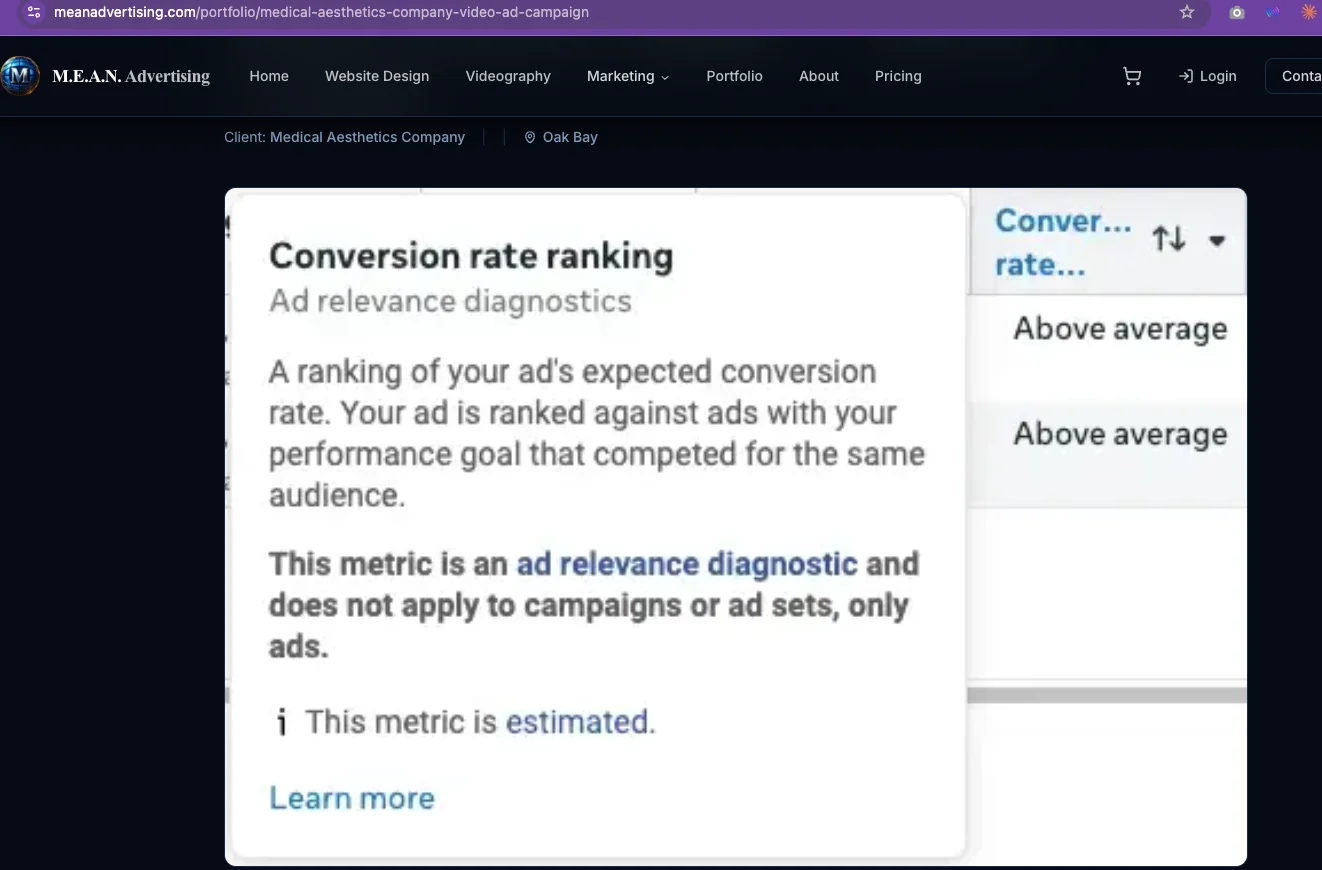Click the M.E.A.N. Advertising logo

point(107,75)
